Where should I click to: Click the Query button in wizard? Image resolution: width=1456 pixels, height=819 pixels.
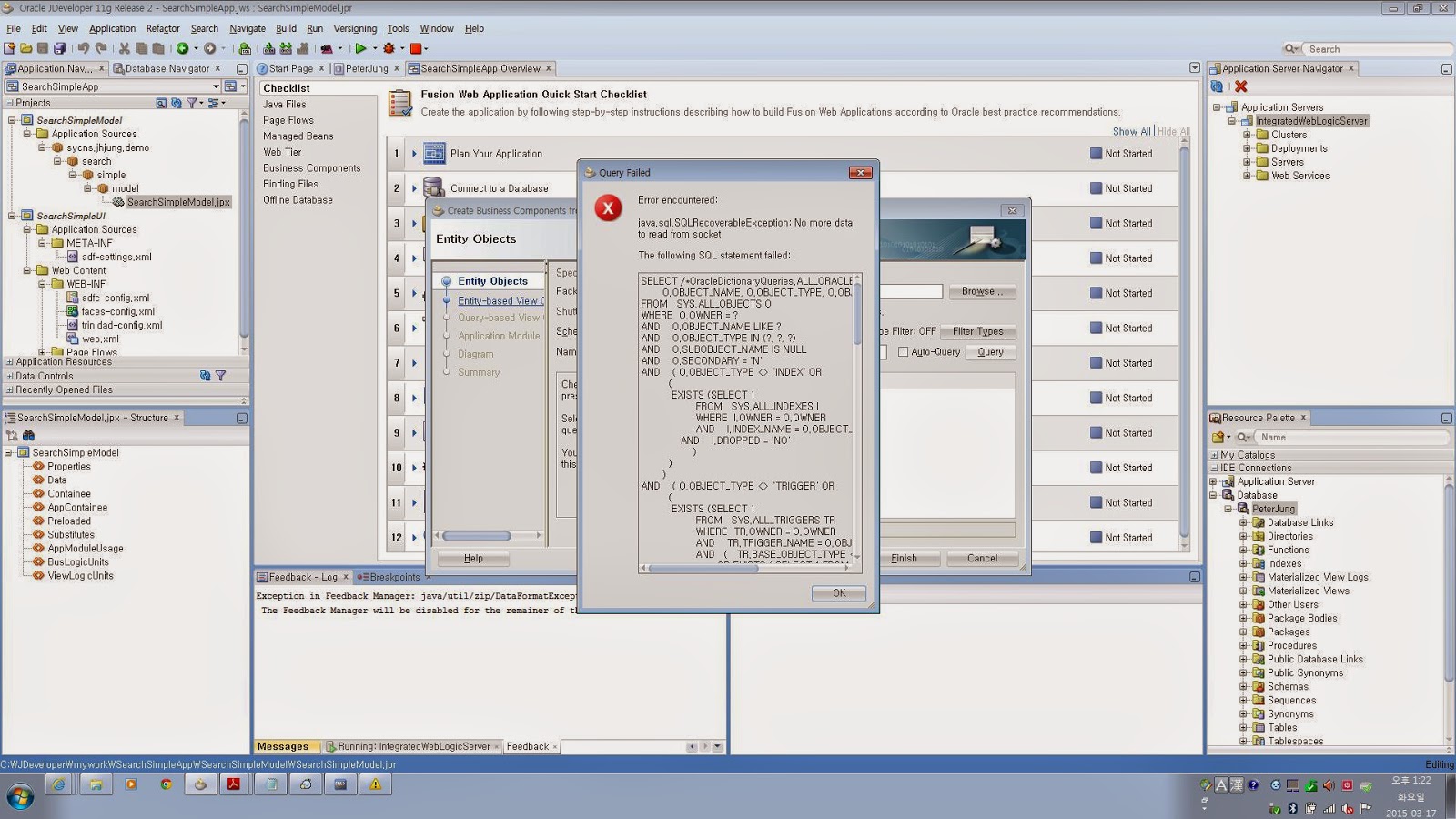click(x=990, y=352)
